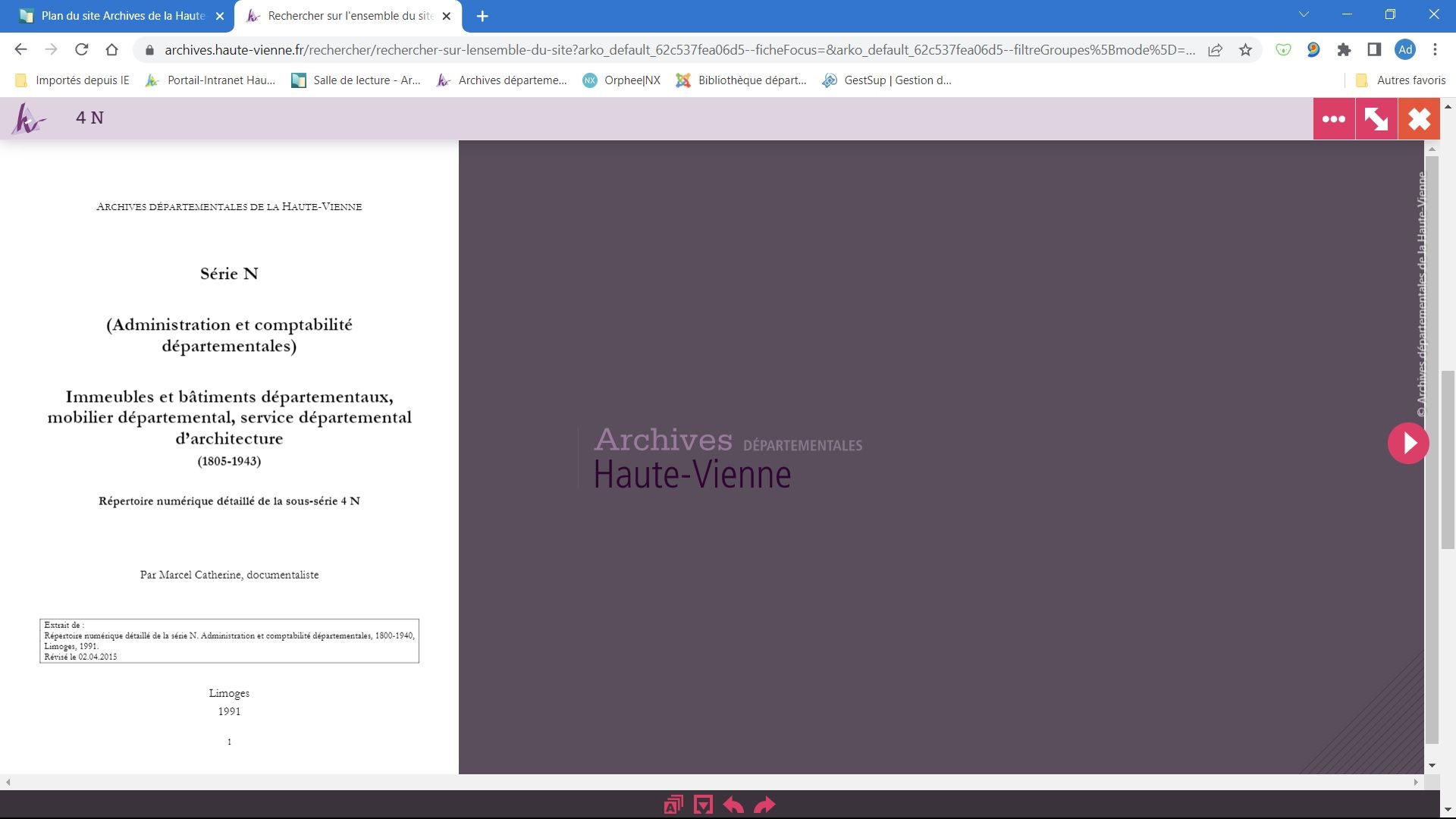Bookmark this page with the star icon

(x=1245, y=50)
